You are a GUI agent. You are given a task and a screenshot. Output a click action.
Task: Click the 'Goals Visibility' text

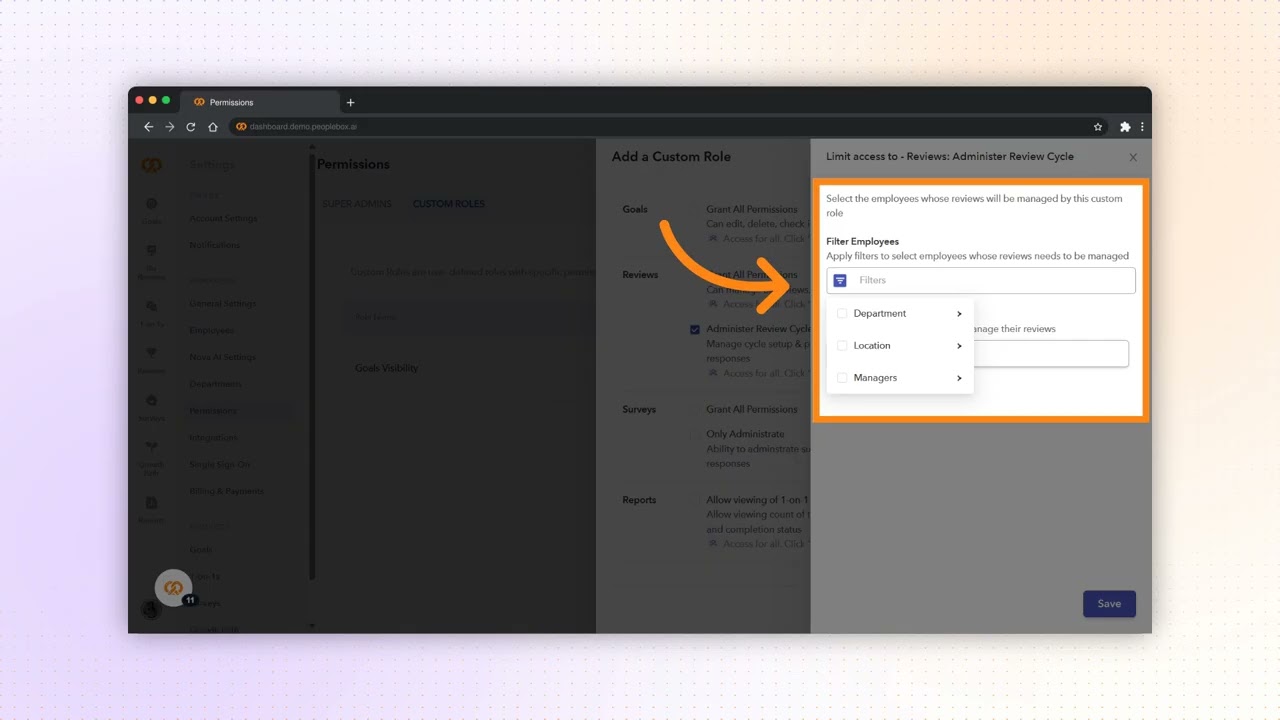386,368
